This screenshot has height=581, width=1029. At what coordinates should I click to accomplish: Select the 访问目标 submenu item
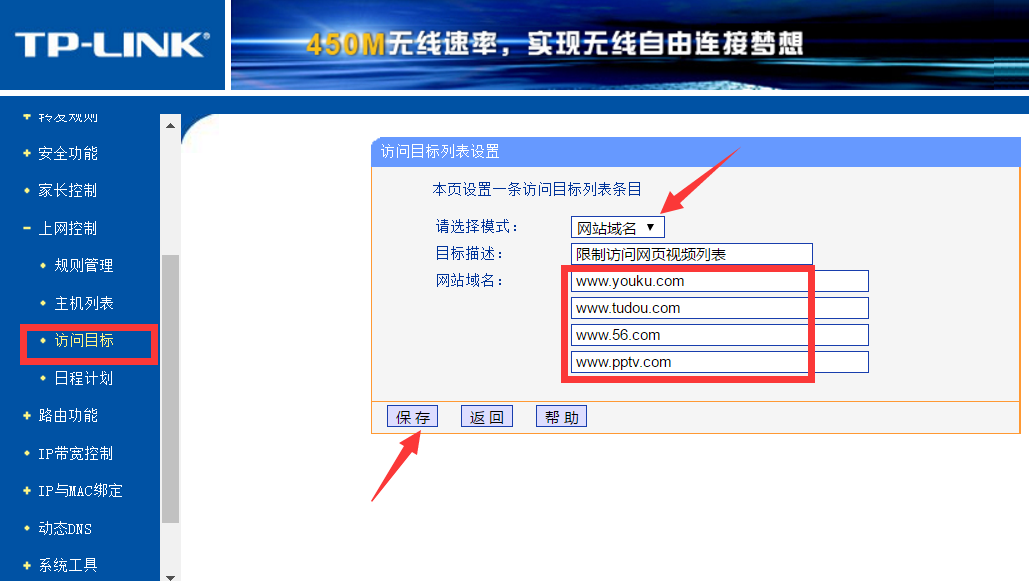pos(83,340)
